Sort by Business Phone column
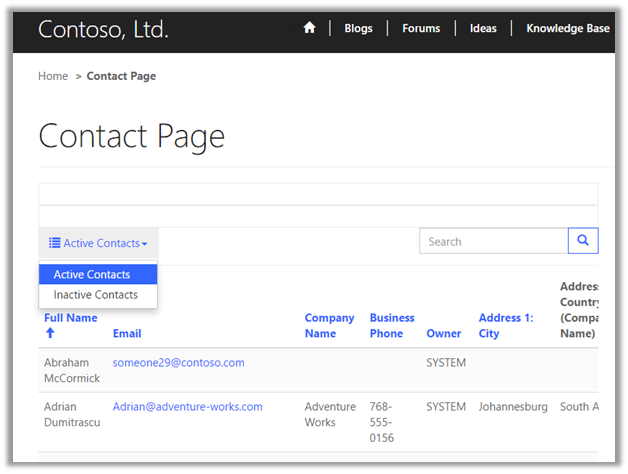 391,325
